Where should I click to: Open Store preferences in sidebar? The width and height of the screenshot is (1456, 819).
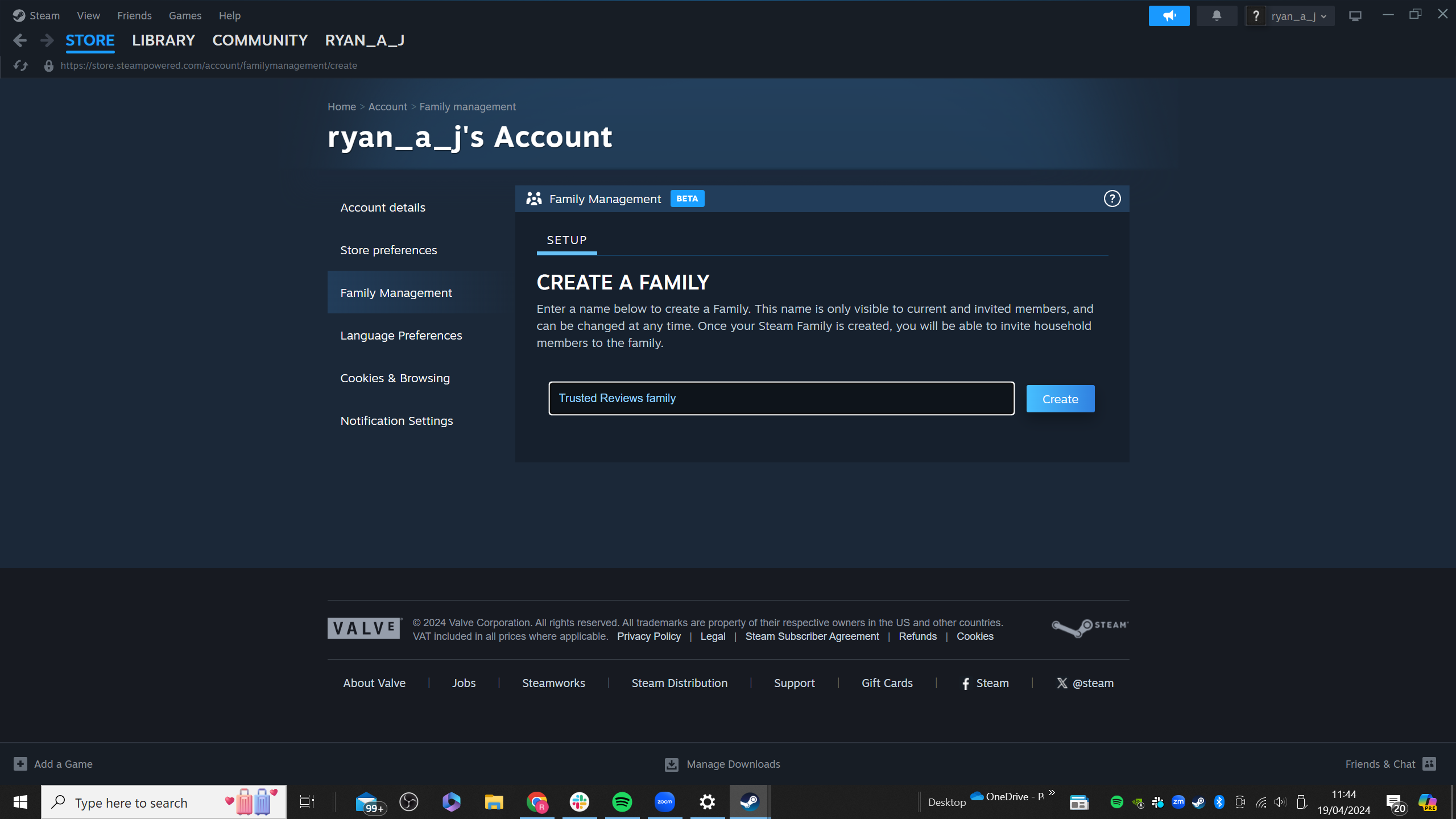click(x=421, y=250)
